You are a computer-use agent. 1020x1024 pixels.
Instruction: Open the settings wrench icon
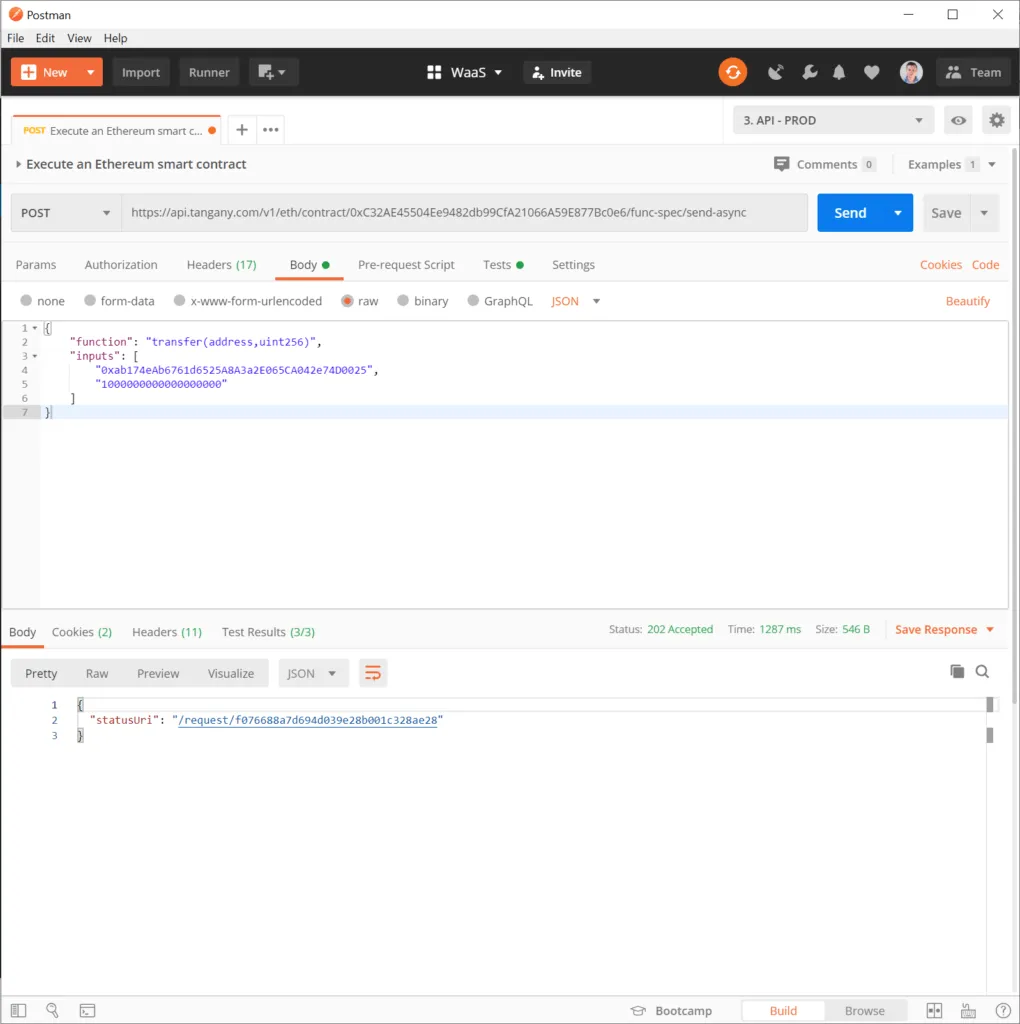[x=809, y=72]
